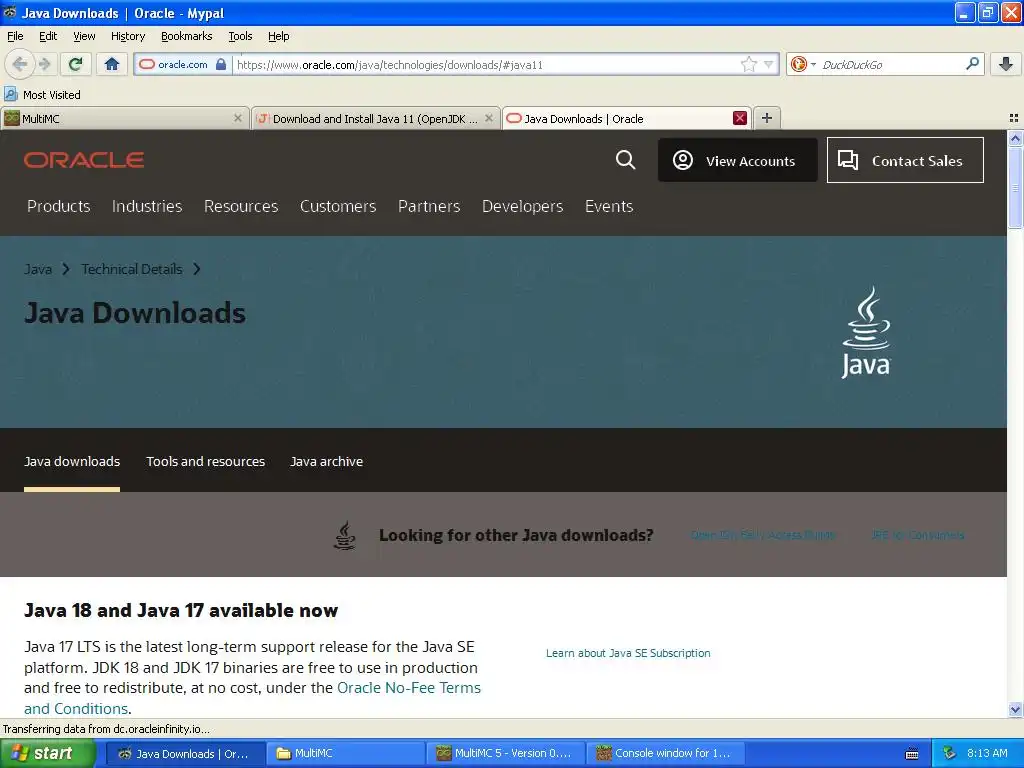
Task: Open the History menu
Action: (127, 36)
